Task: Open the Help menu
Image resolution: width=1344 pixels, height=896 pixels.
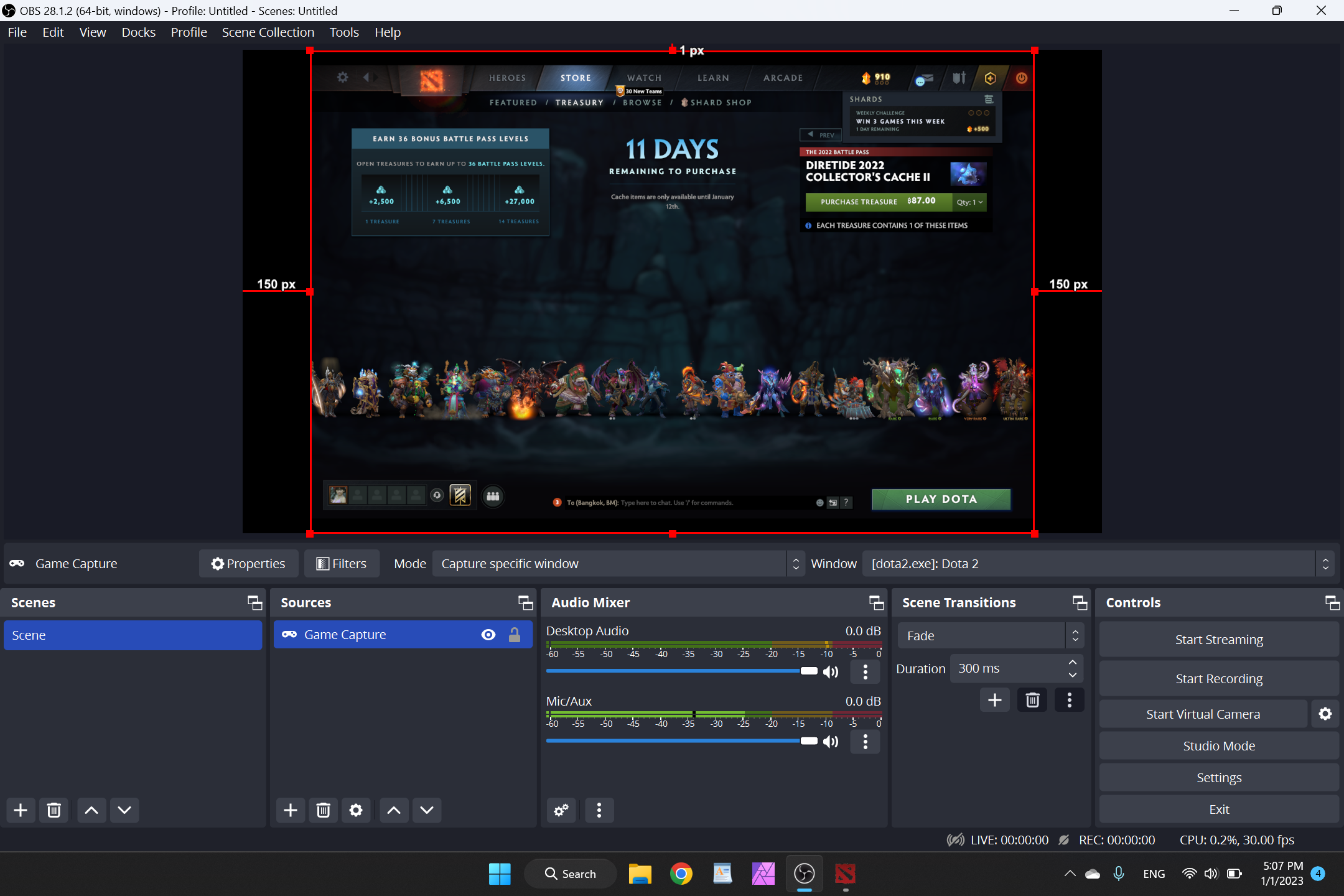Action: click(388, 32)
